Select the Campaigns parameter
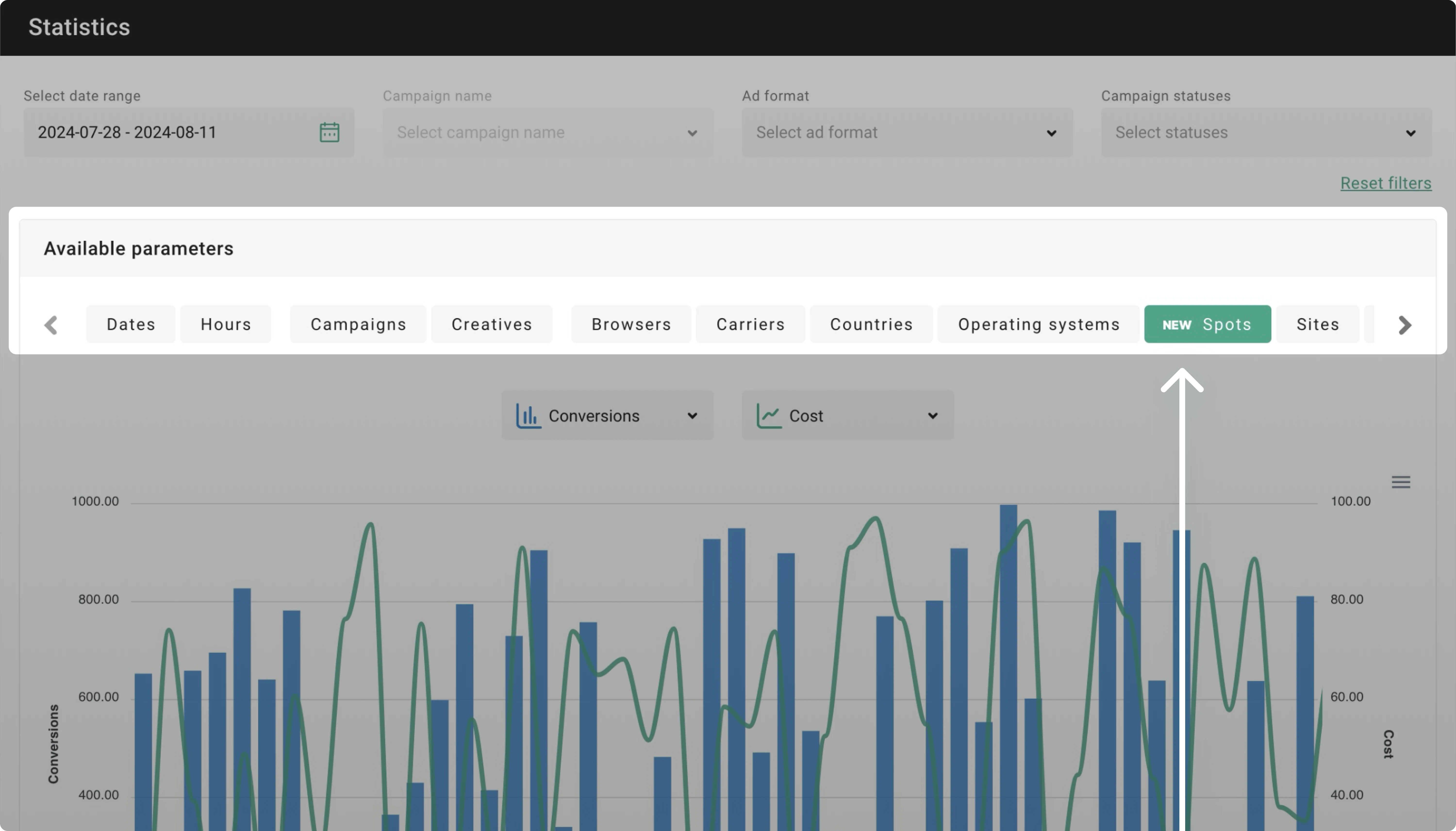The image size is (1456, 831). (x=358, y=324)
